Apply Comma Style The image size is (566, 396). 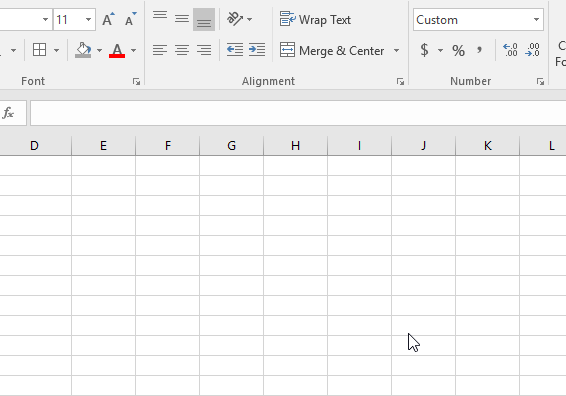coord(479,50)
